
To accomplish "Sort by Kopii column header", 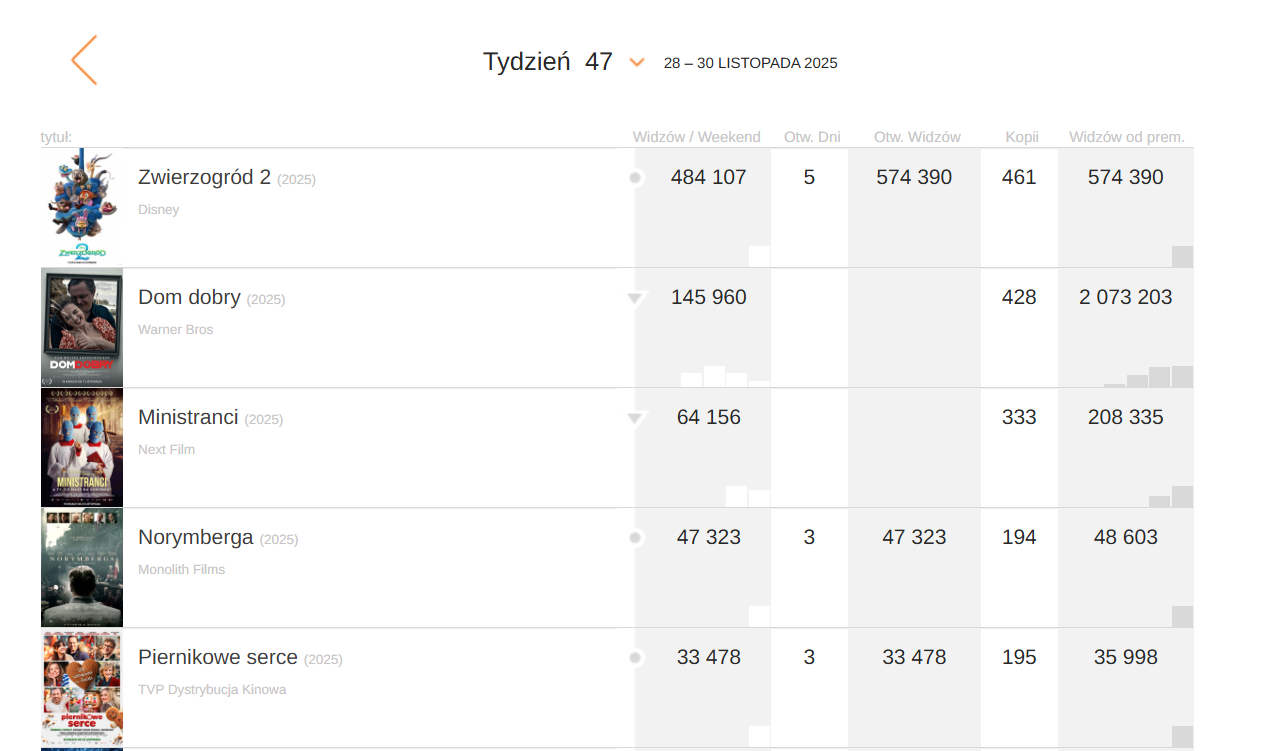I will click(x=1022, y=137).
